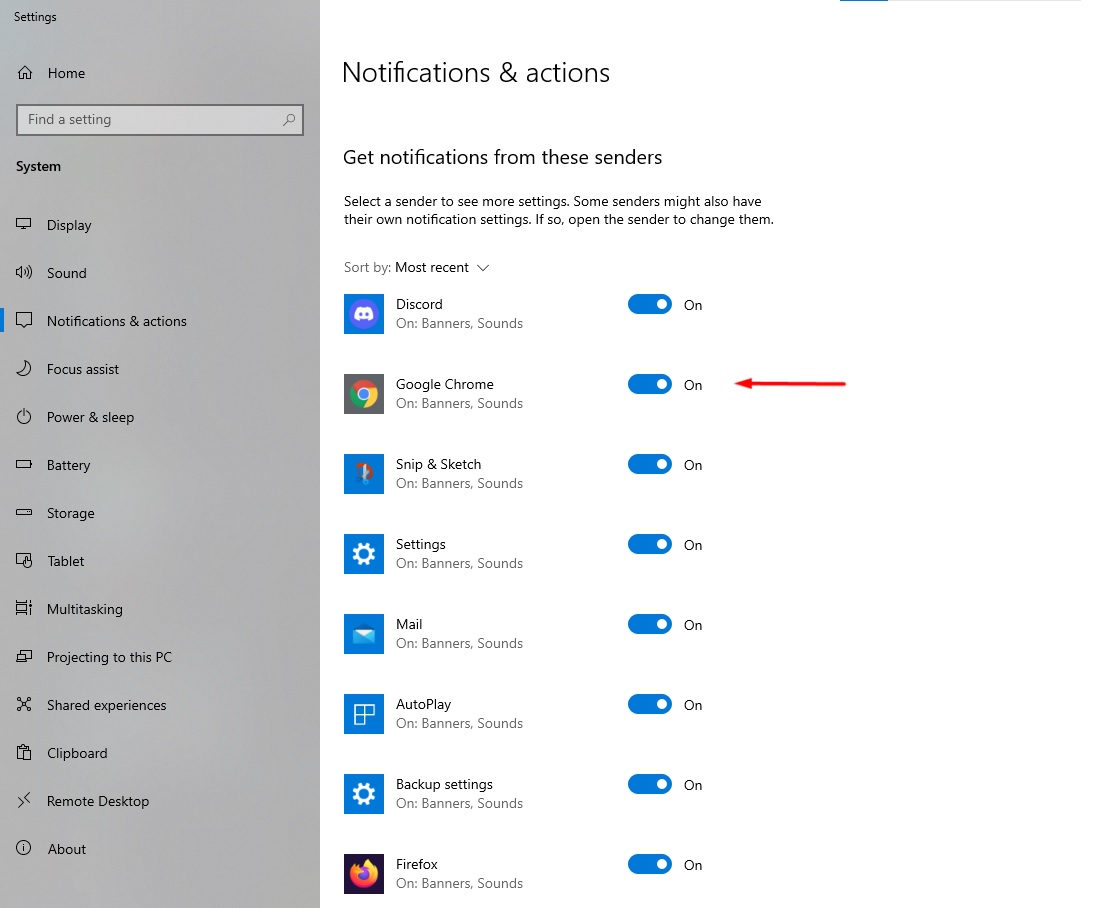
Task: Switch off Settings sender notifications
Action: click(x=650, y=544)
